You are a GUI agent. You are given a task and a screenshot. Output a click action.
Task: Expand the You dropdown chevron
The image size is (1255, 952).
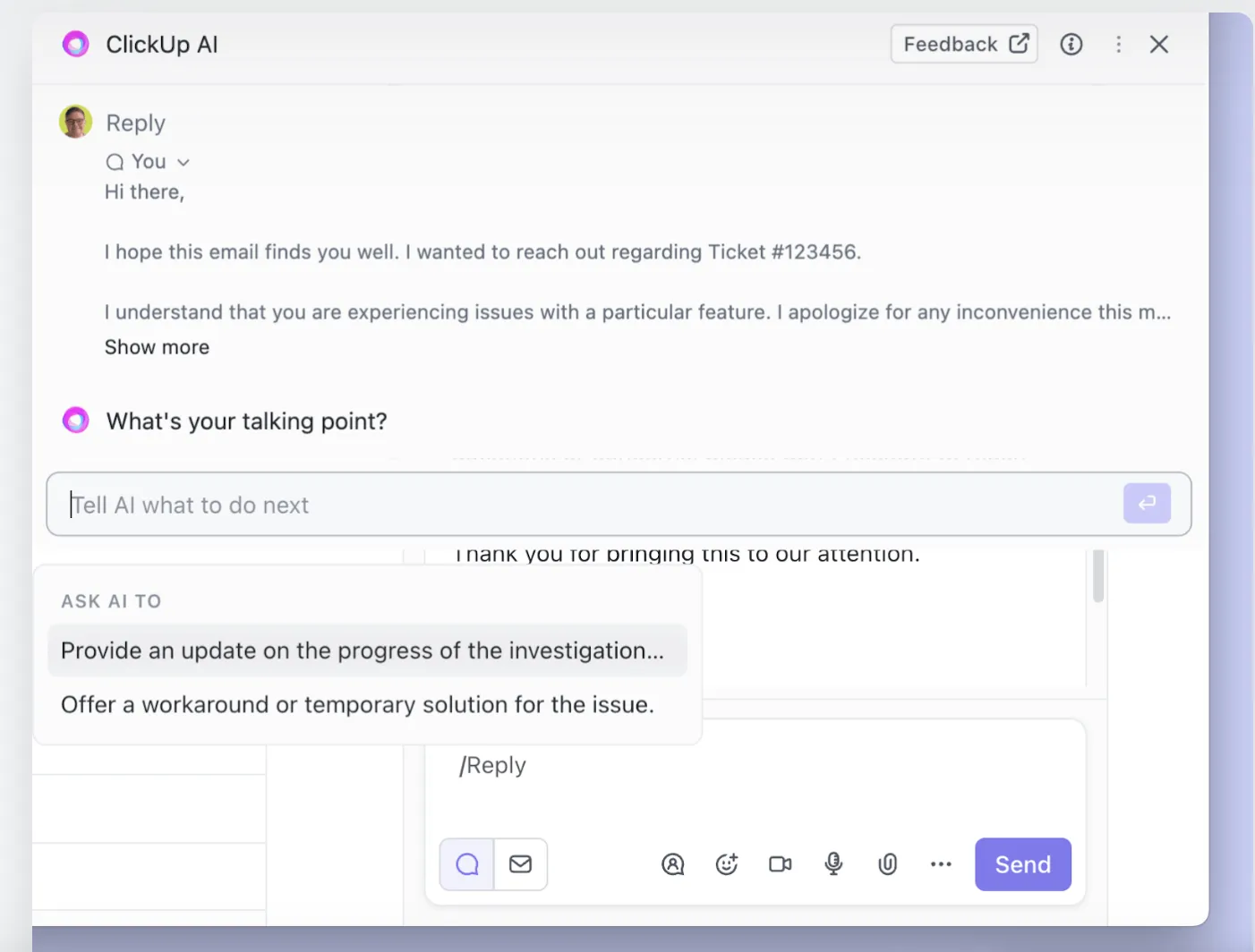pos(184,162)
